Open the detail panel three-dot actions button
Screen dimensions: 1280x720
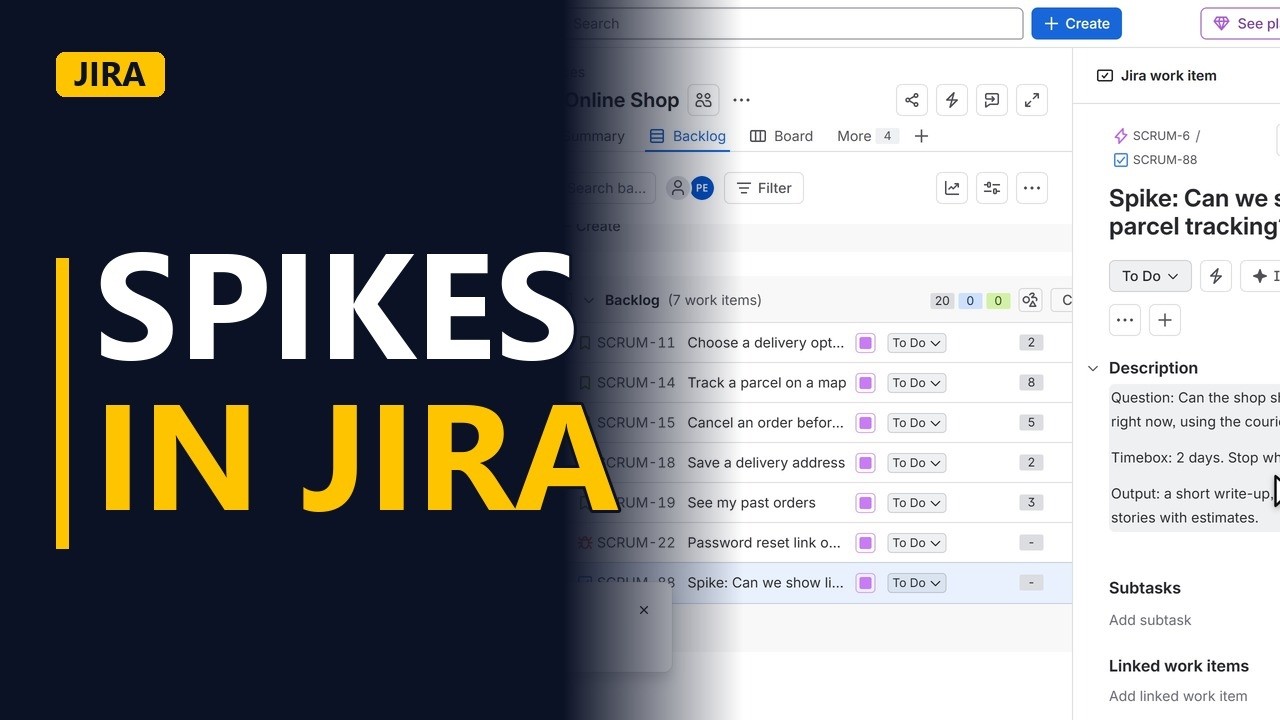pos(1125,320)
